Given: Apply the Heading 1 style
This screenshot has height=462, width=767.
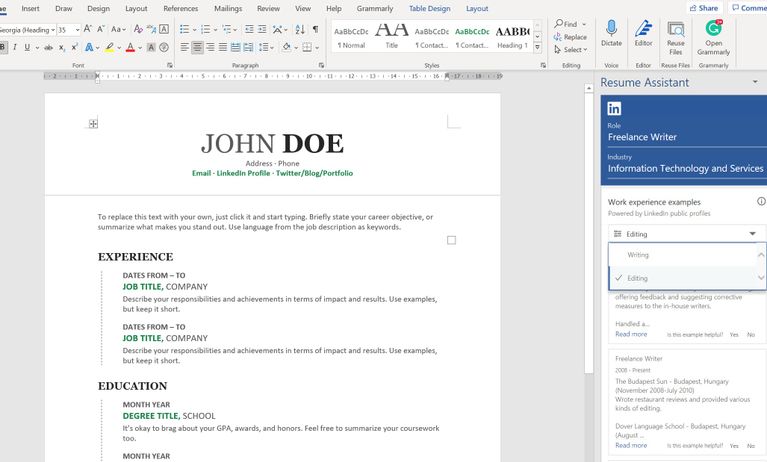Looking at the screenshot, I should pos(512,35).
